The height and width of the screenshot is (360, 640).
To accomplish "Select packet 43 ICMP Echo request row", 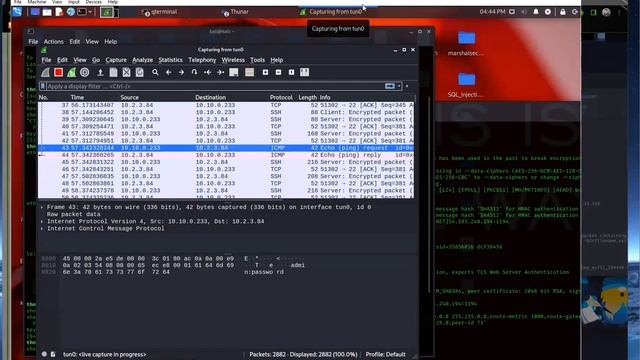I will pyautogui.click(x=226, y=148).
